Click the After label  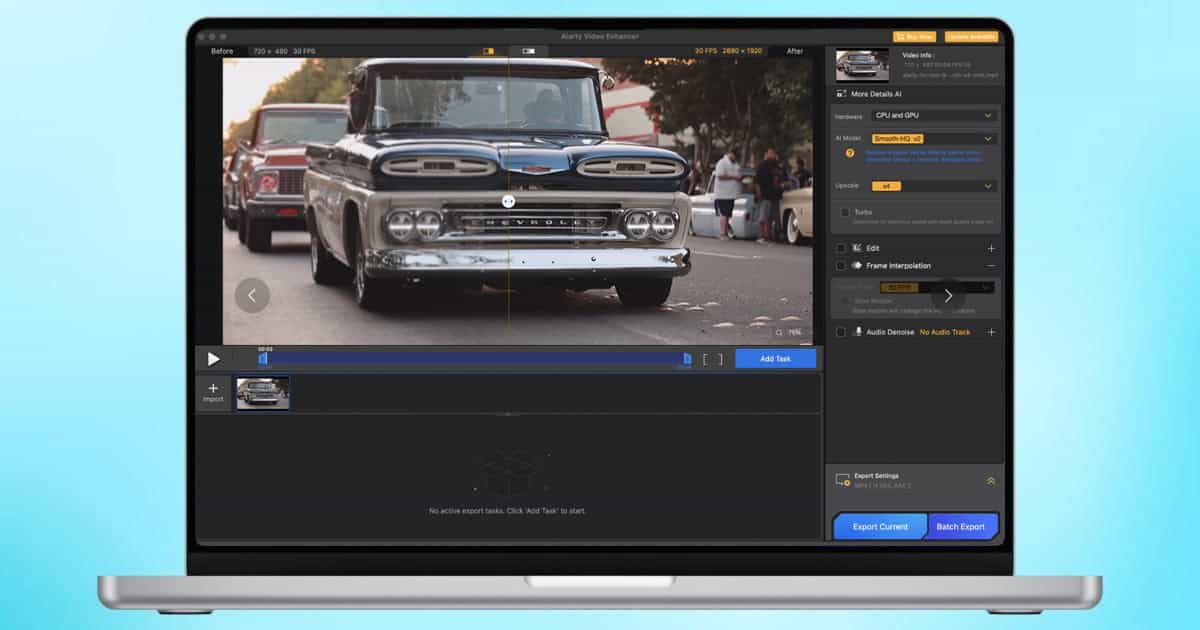[795, 51]
